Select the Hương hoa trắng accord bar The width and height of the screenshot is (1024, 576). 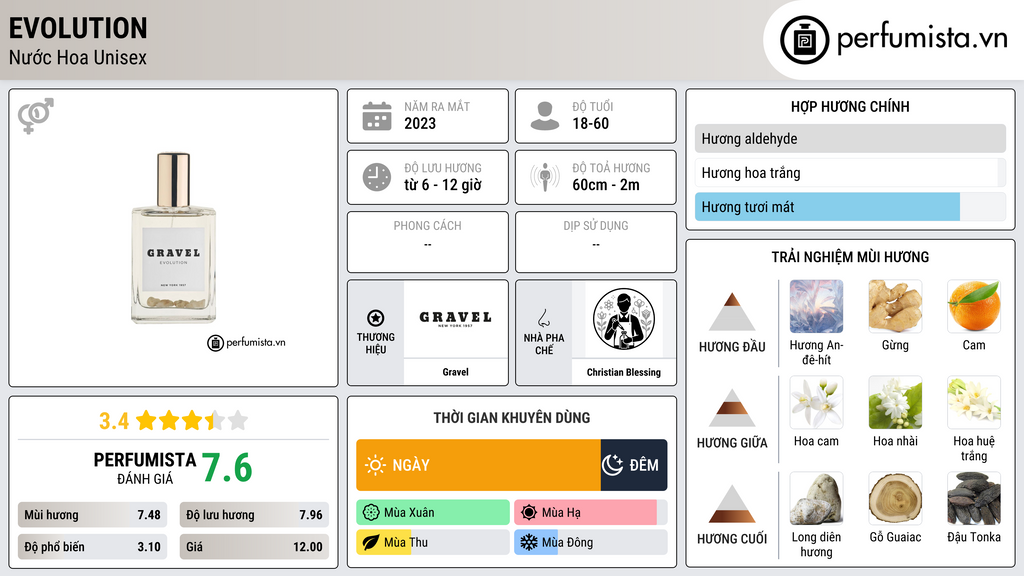pos(850,172)
